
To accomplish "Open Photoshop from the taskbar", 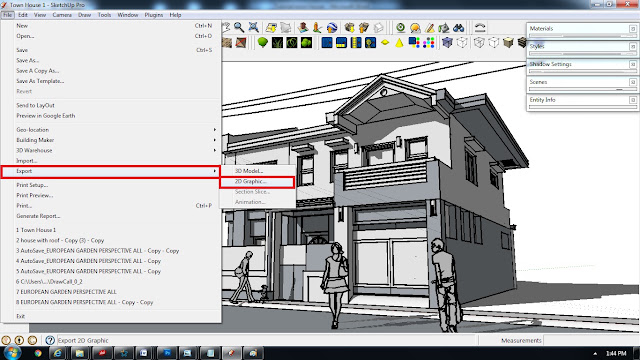I will click(x=167, y=353).
